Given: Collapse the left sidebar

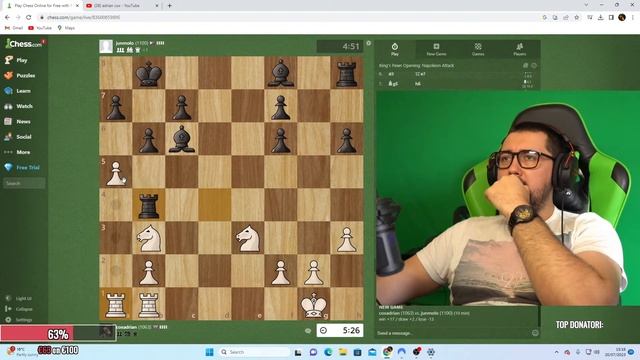Looking at the screenshot, I should click(19, 309).
